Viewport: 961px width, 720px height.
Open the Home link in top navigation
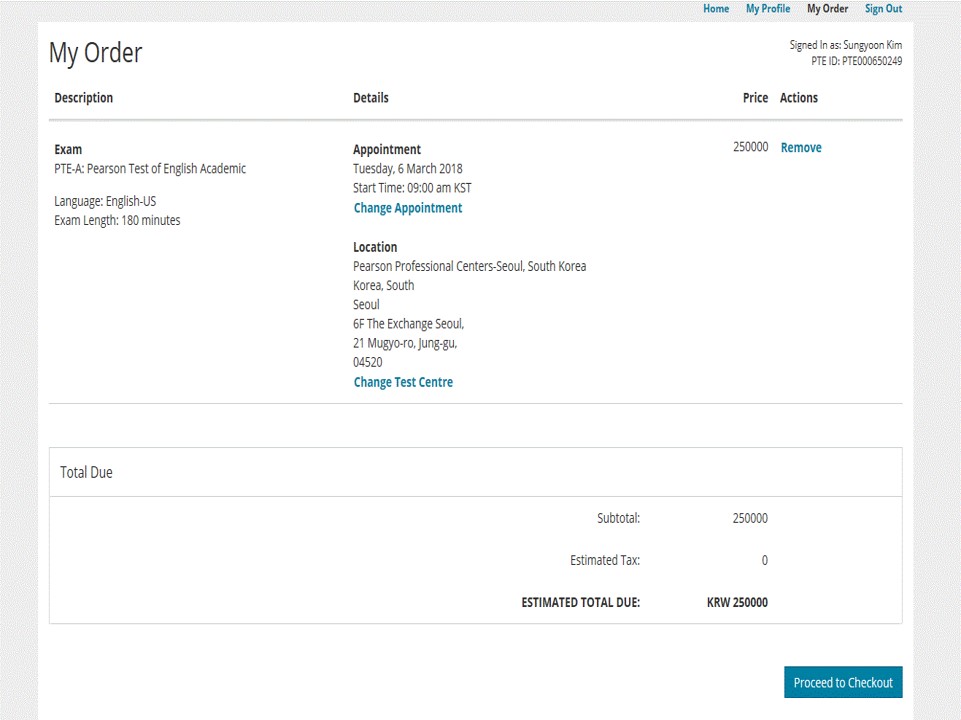coord(716,9)
